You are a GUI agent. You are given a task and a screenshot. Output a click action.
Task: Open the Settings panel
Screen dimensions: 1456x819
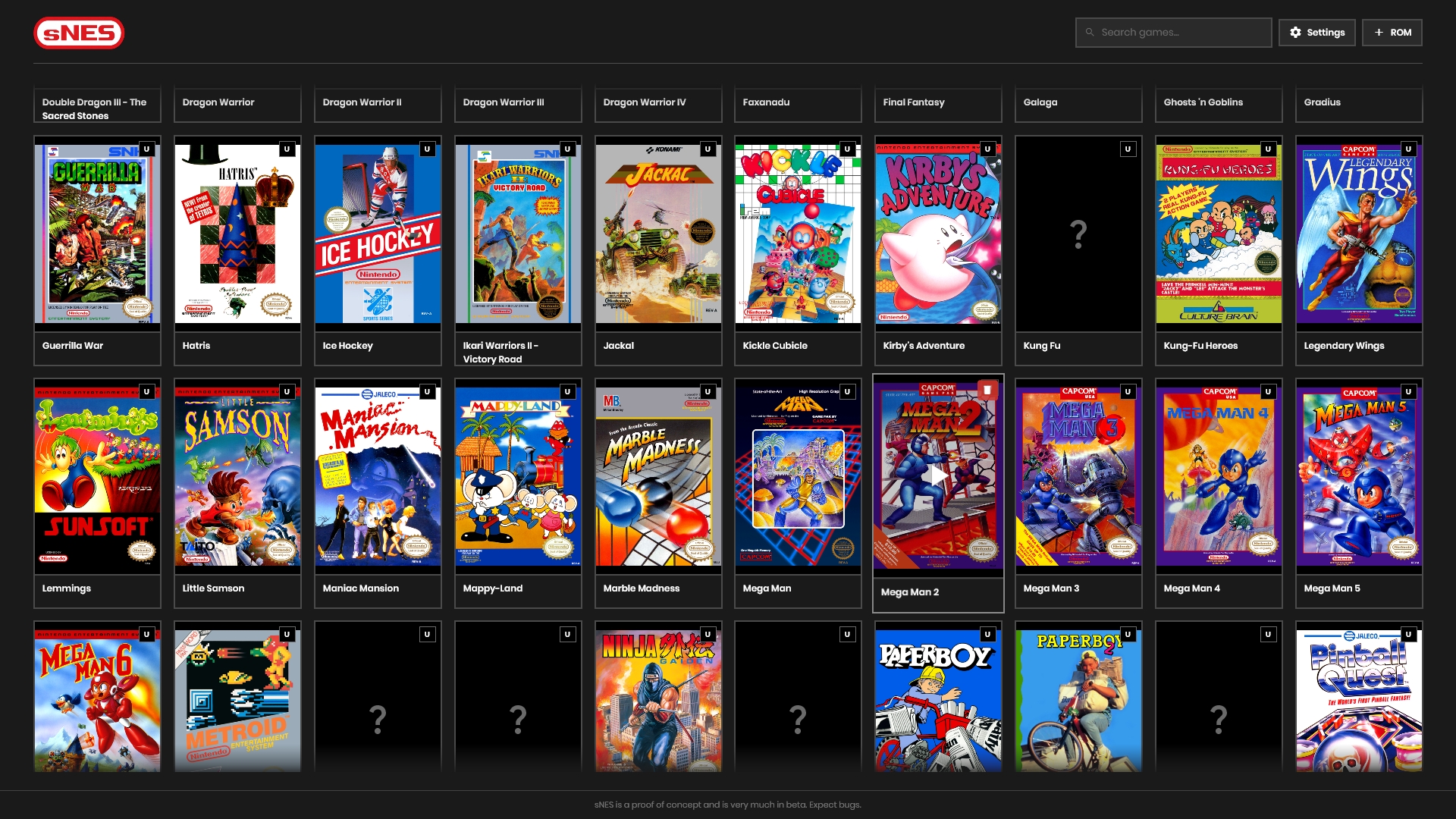coord(1316,33)
